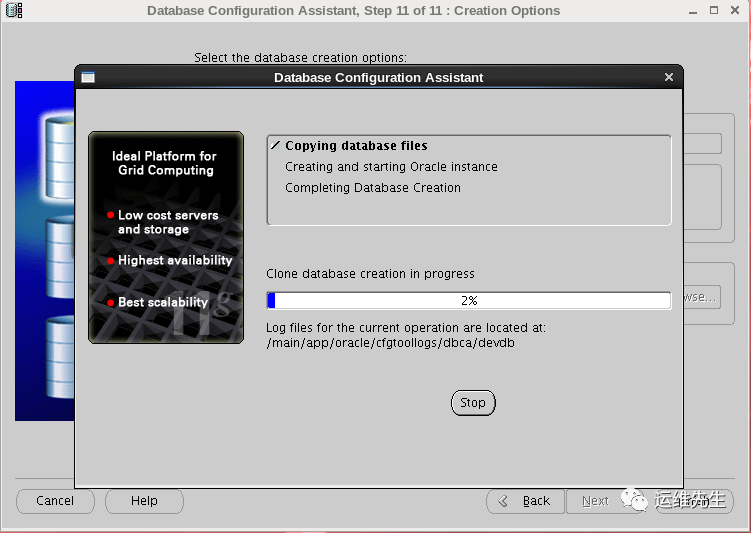Click the database cylinders image in wizard
Viewport: 751px width, 533px height.
(x=45, y=251)
